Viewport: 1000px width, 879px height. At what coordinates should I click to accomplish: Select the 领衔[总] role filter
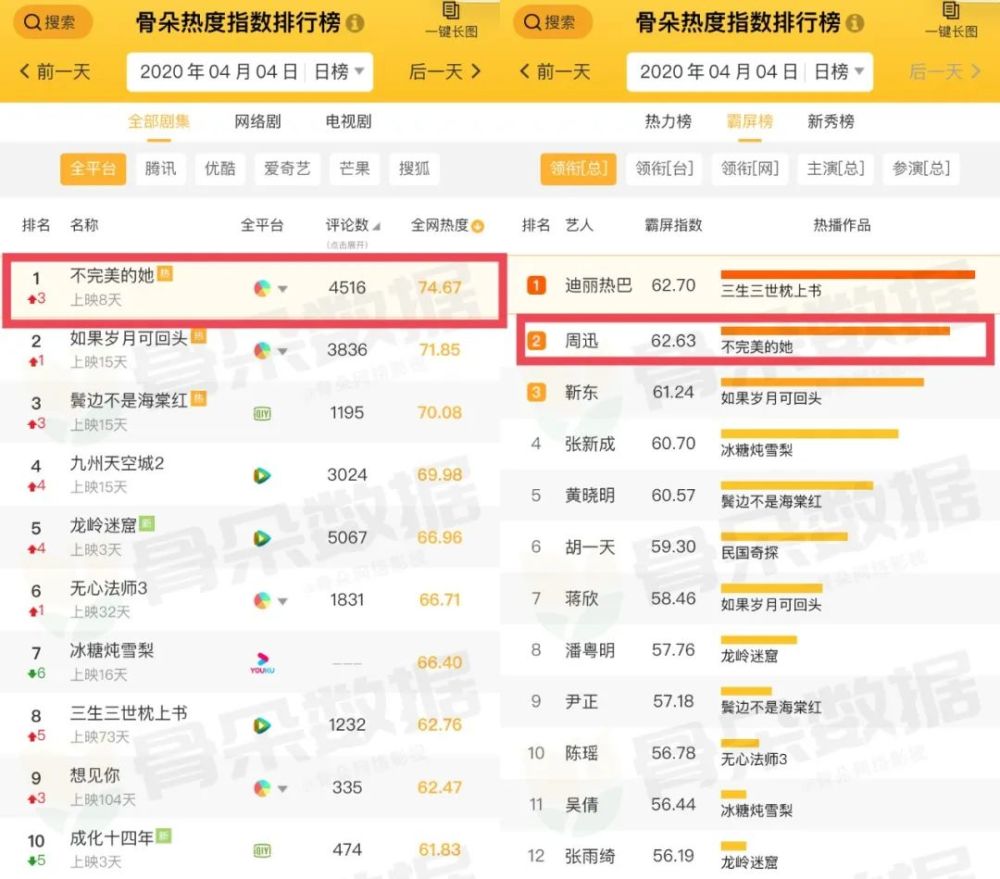click(x=578, y=169)
